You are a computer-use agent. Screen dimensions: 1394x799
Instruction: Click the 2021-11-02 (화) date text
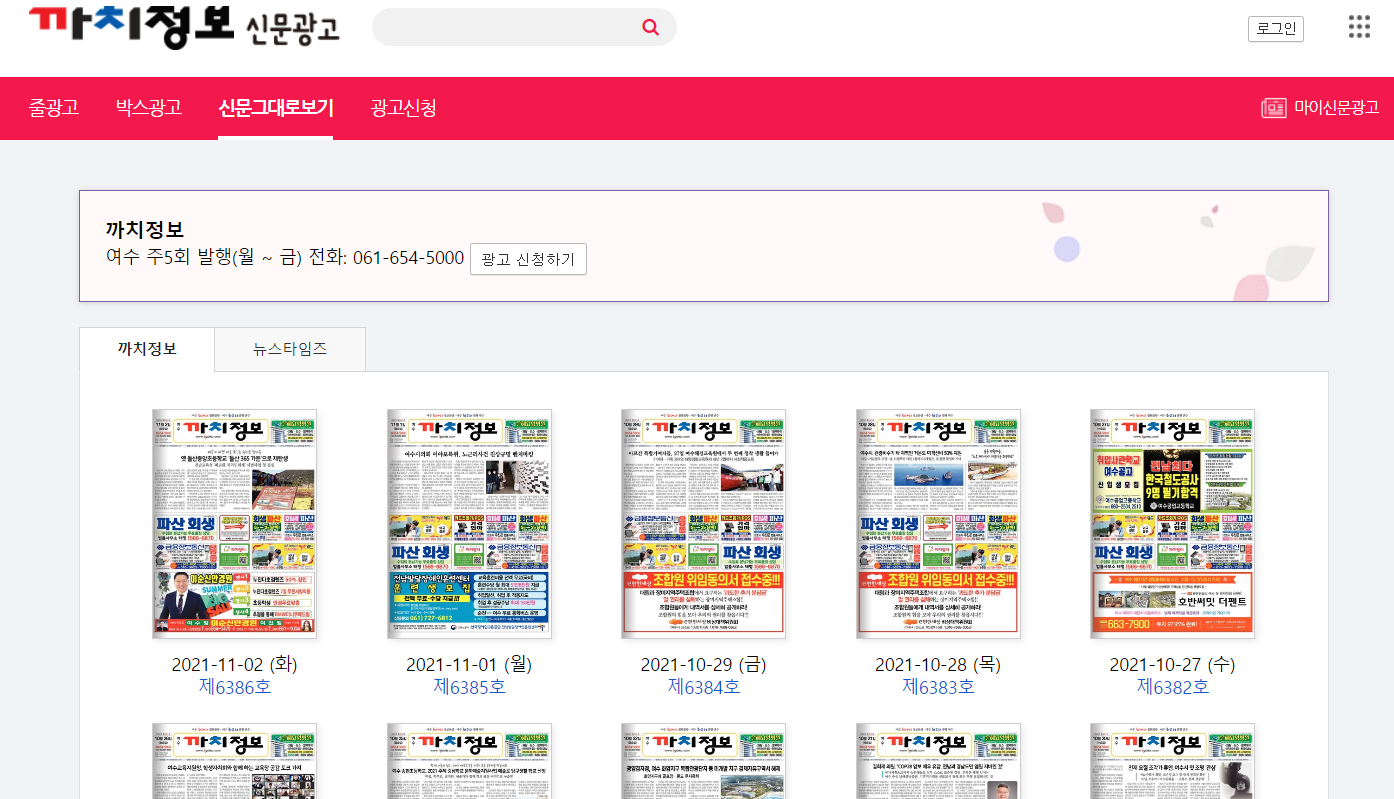[x=235, y=665]
